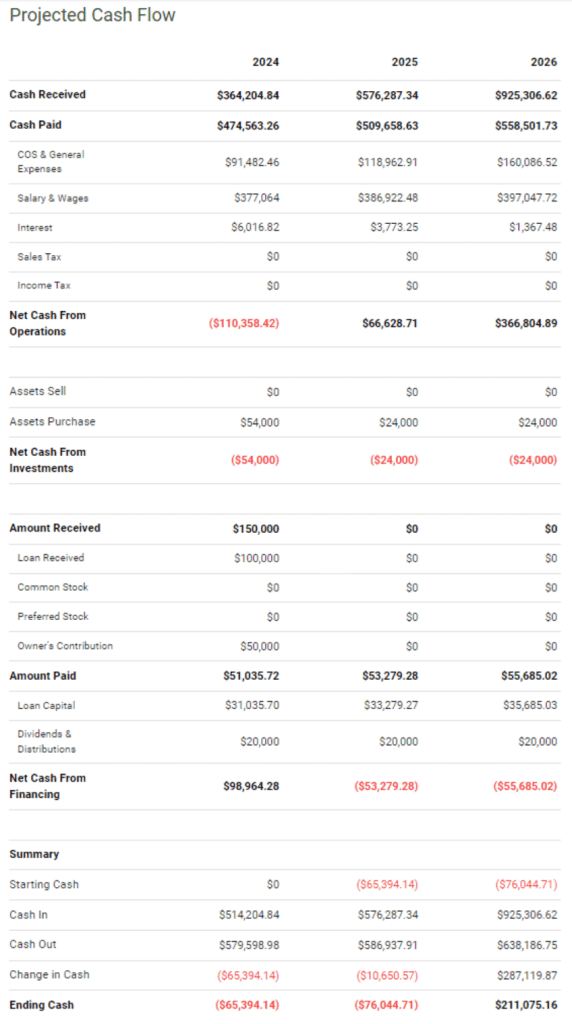Select the 2024 column header
This screenshot has width=572, height=1024.
coord(266,62)
